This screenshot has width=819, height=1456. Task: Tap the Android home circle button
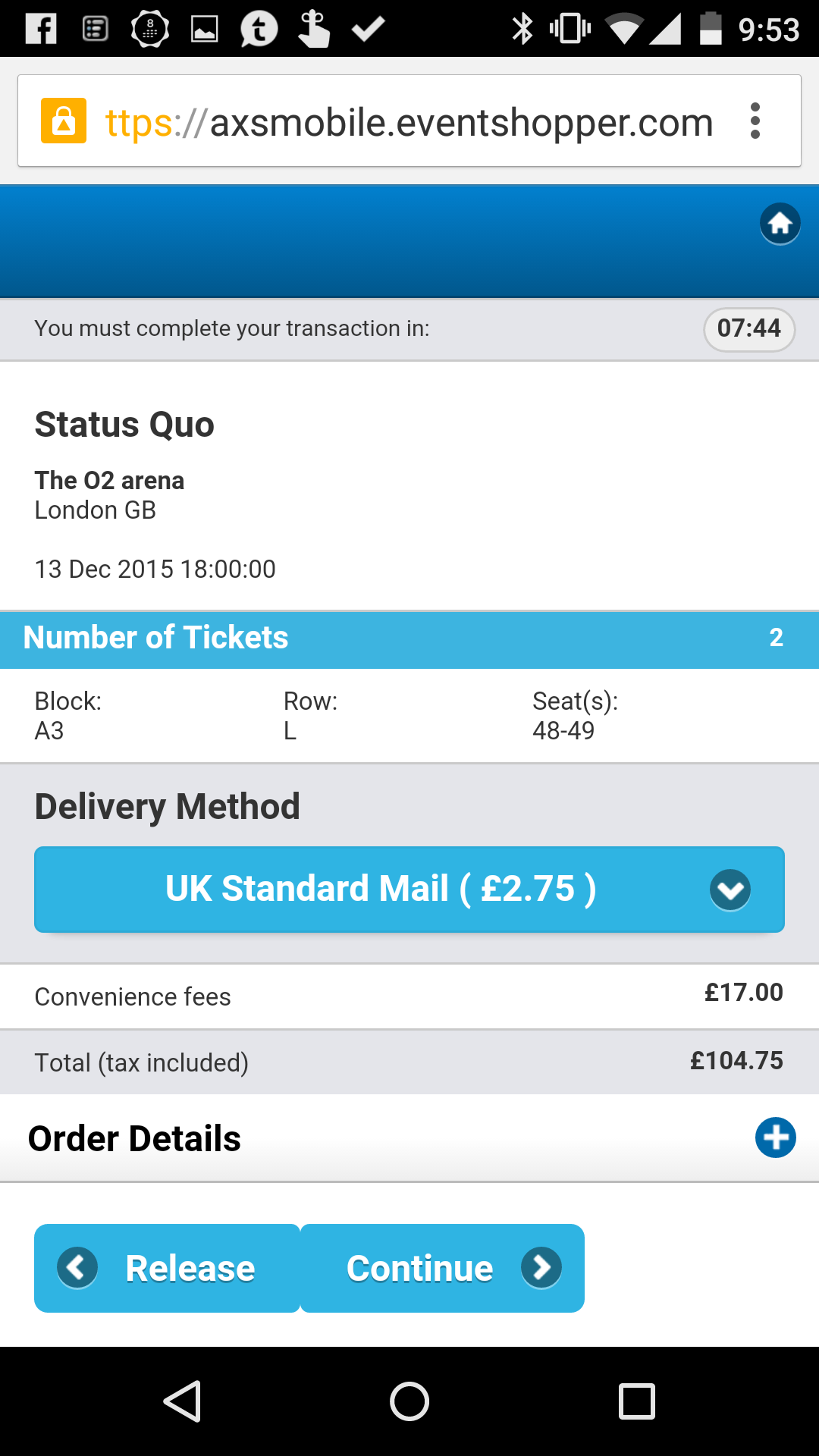(x=409, y=1401)
